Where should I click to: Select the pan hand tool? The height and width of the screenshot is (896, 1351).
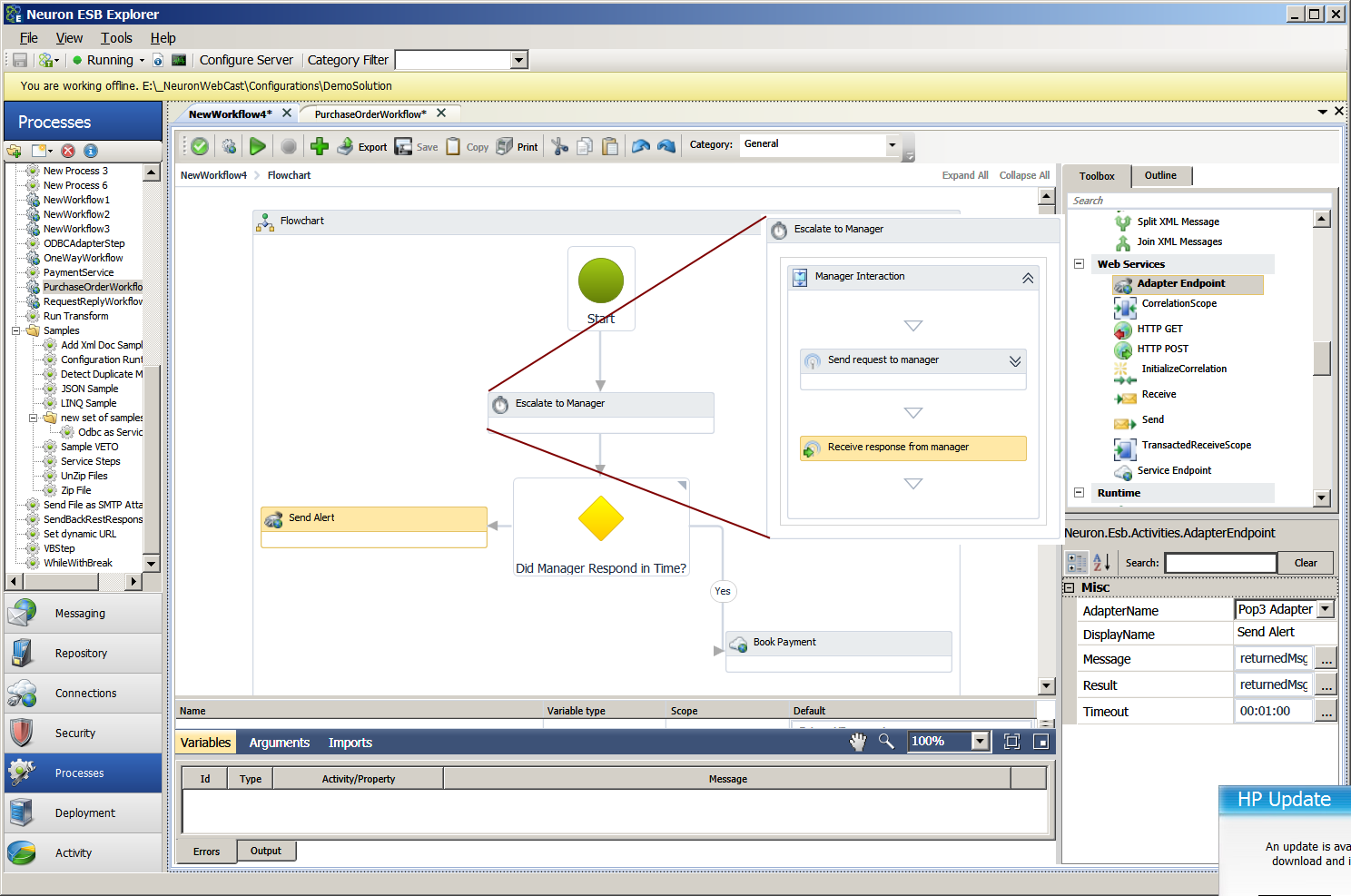tap(858, 742)
